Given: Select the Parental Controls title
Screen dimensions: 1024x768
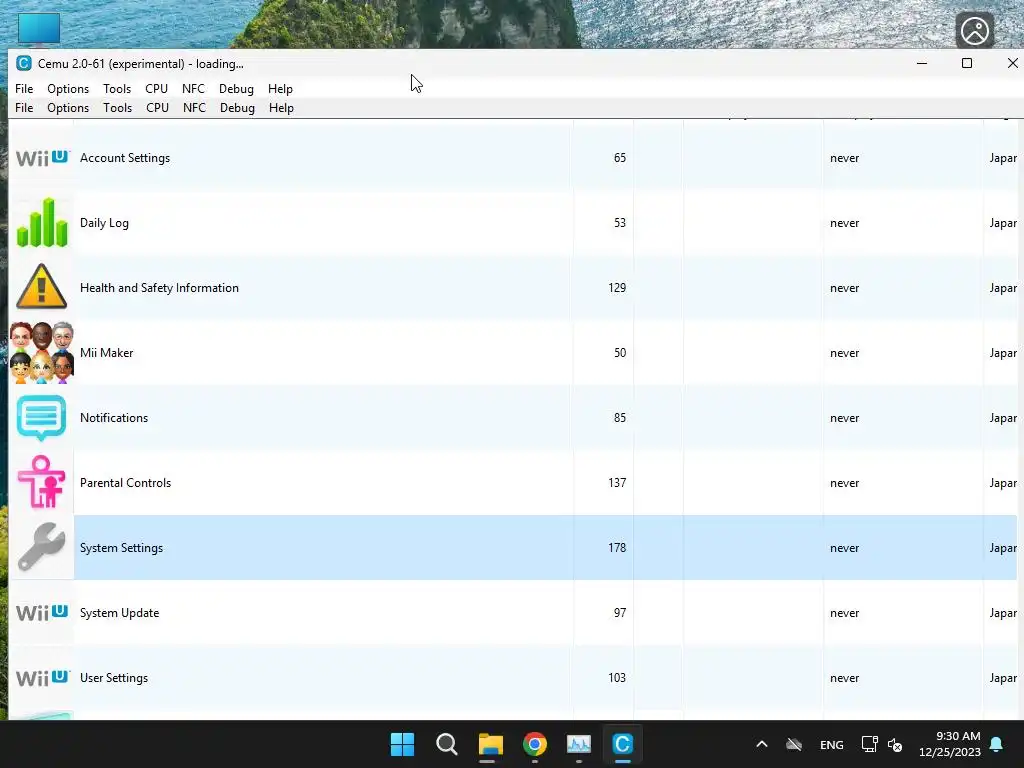Looking at the screenshot, I should pos(125,483).
